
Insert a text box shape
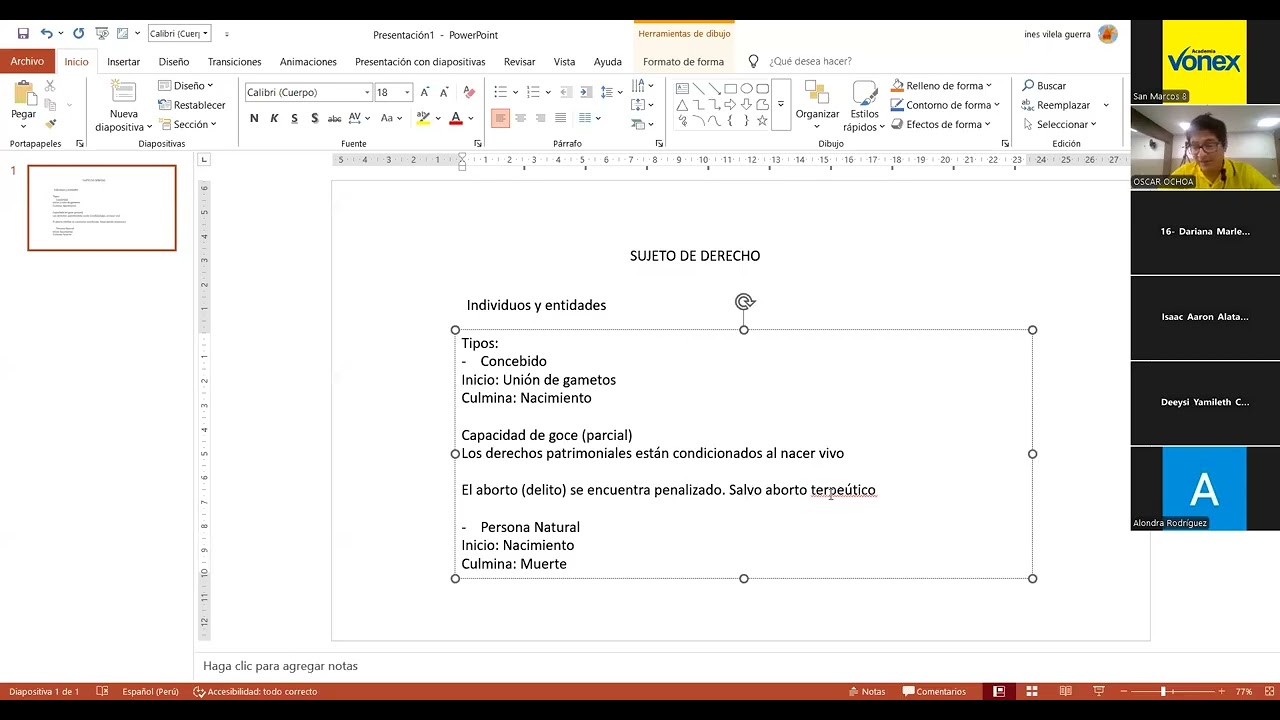pyautogui.click(x=682, y=88)
